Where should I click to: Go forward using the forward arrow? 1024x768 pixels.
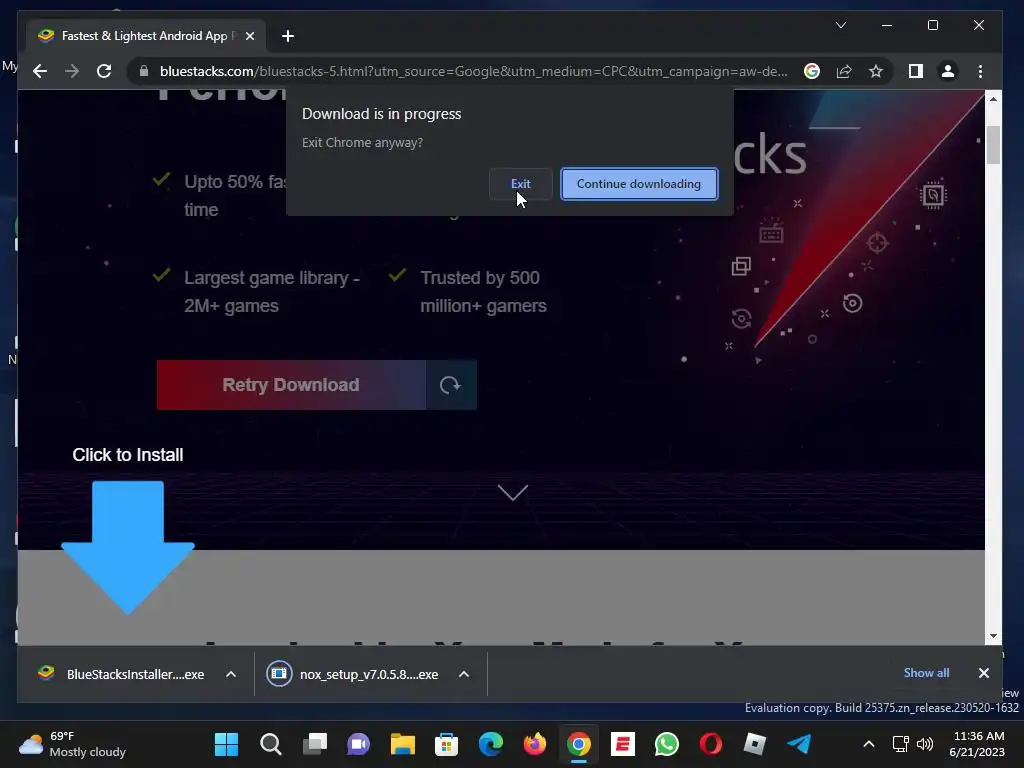coord(72,71)
